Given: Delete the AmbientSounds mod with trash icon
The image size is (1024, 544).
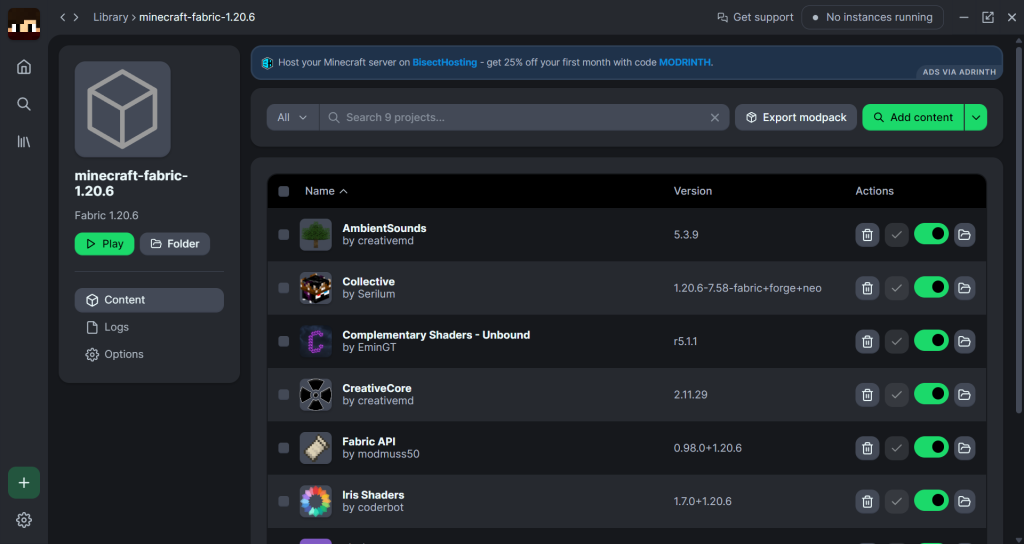Looking at the screenshot, I should (867, 235).
